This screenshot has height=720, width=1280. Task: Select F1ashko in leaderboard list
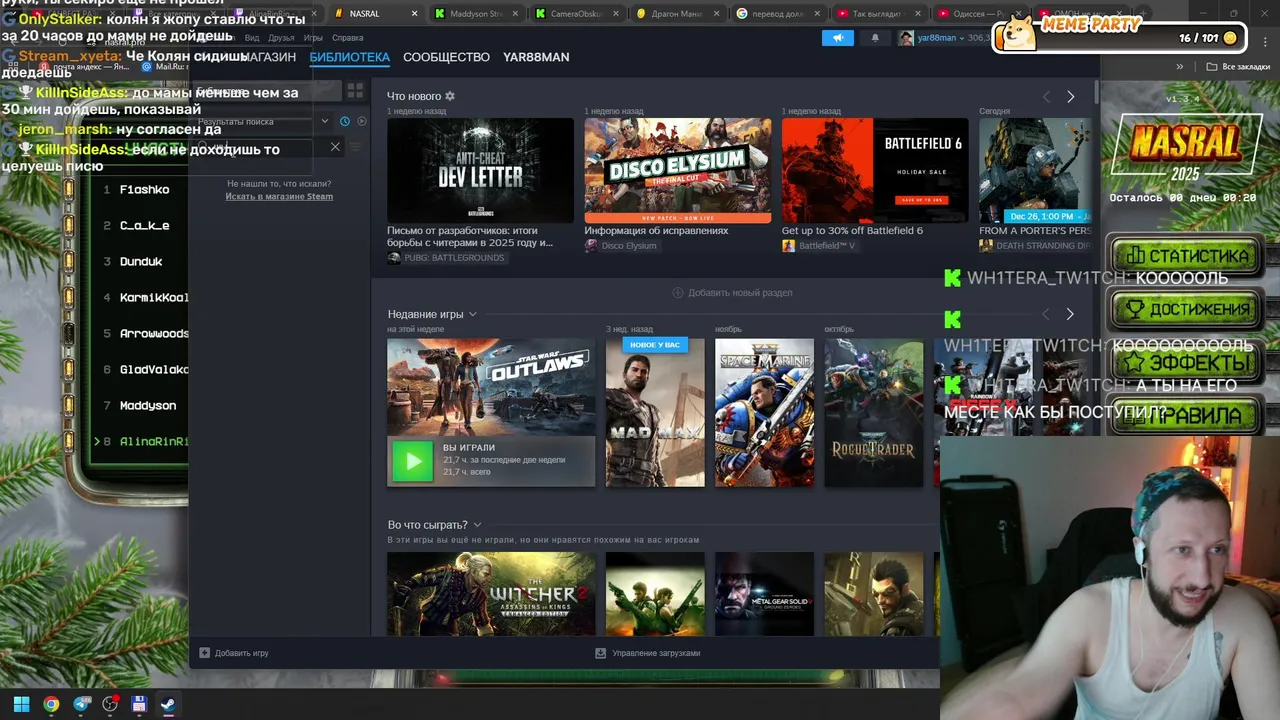pyautogui.click(x=145, y=190)
